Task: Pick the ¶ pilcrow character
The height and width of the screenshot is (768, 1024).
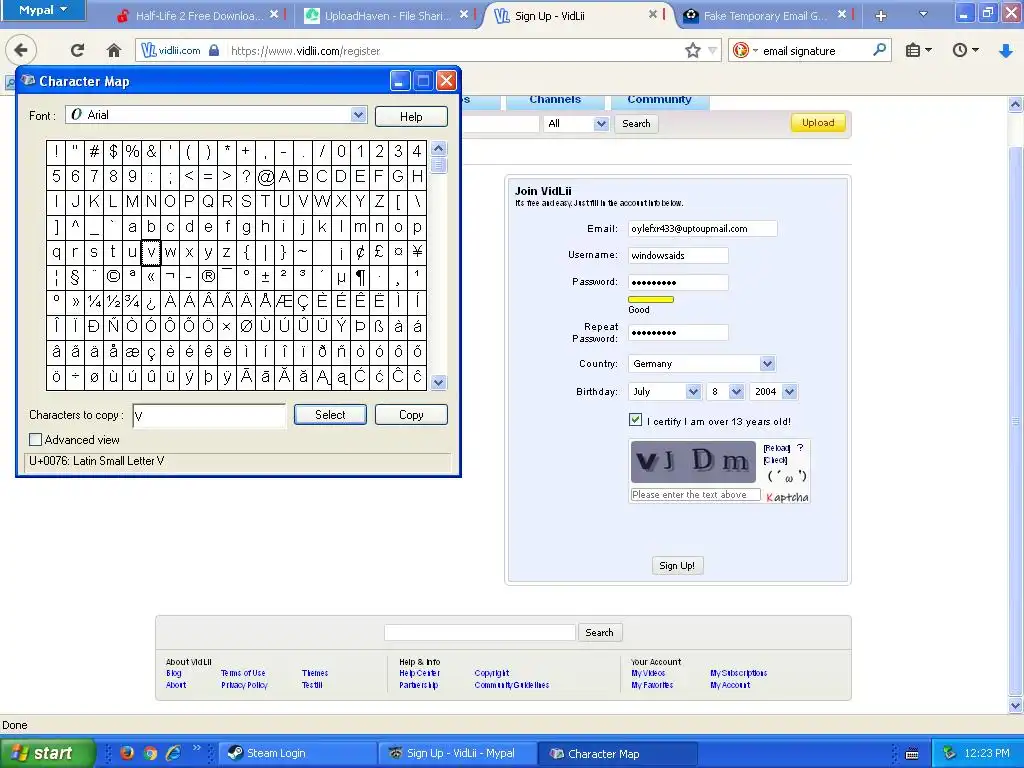Action: (x=360, y=276)
